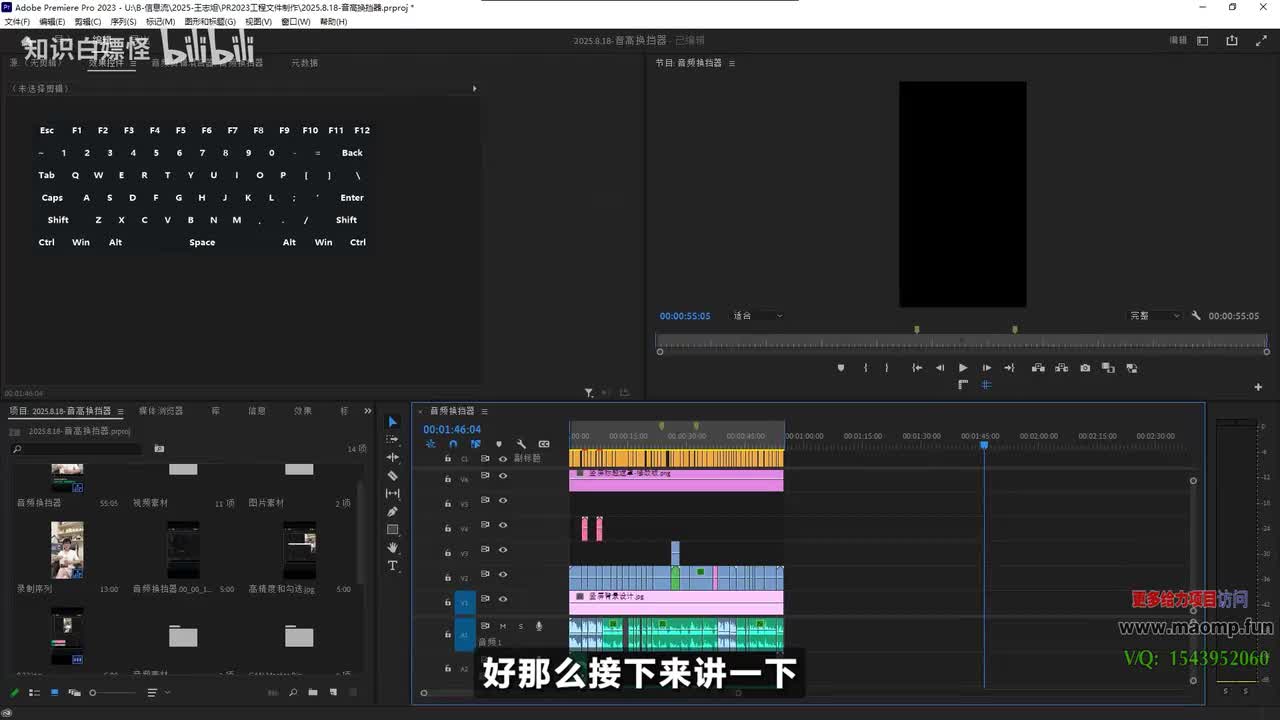Select the Selection arrow tool
The width and height of the screenshot is (1280, 720).
[x=392, y=422]
